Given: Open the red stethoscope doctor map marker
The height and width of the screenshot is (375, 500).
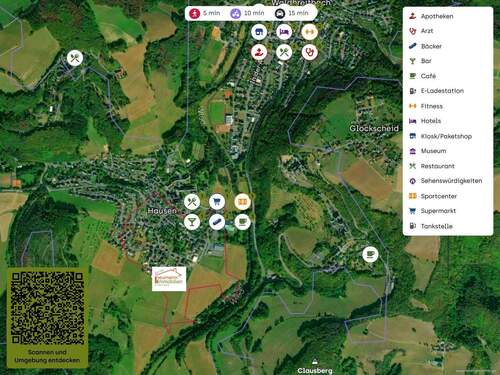Looking at the screenshot, I should 309,52.
